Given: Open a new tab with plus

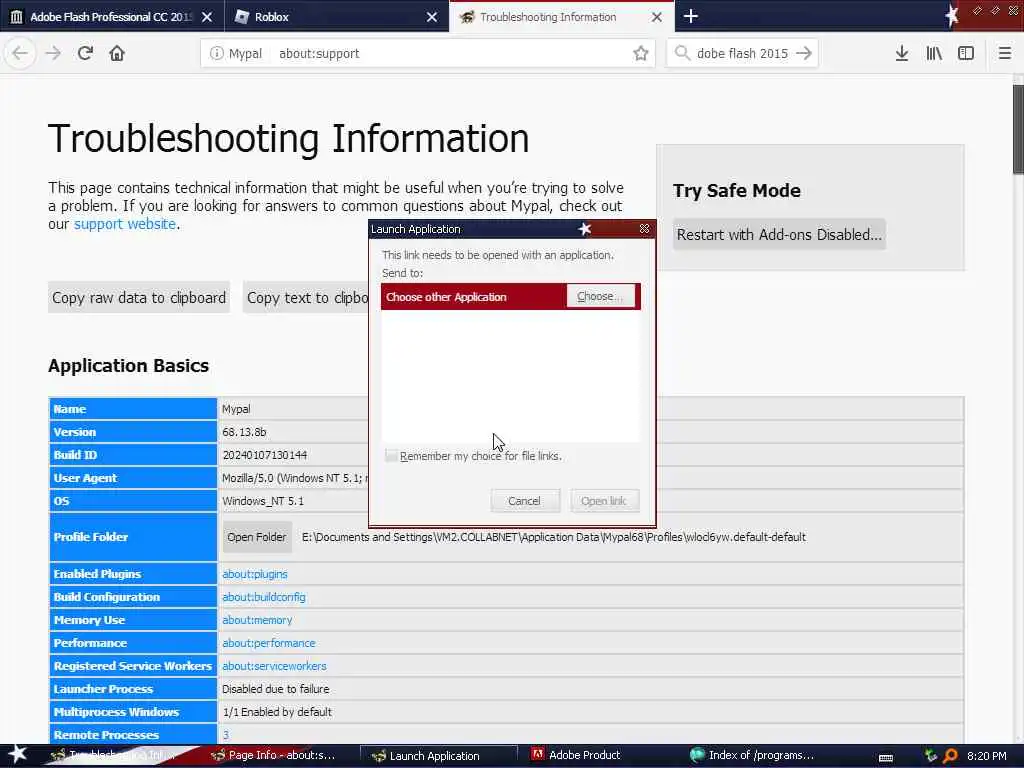Looking at the screenshot, I should tap(691, 16).
